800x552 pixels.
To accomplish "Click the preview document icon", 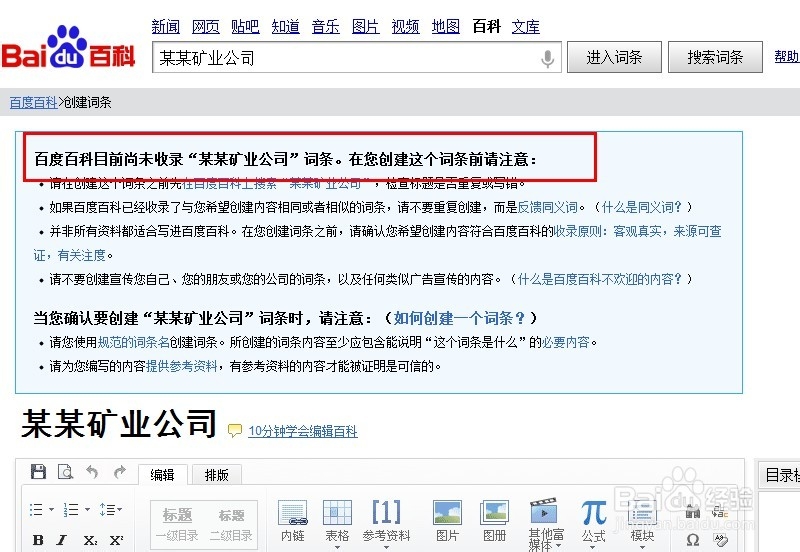I will coord(65,471).
